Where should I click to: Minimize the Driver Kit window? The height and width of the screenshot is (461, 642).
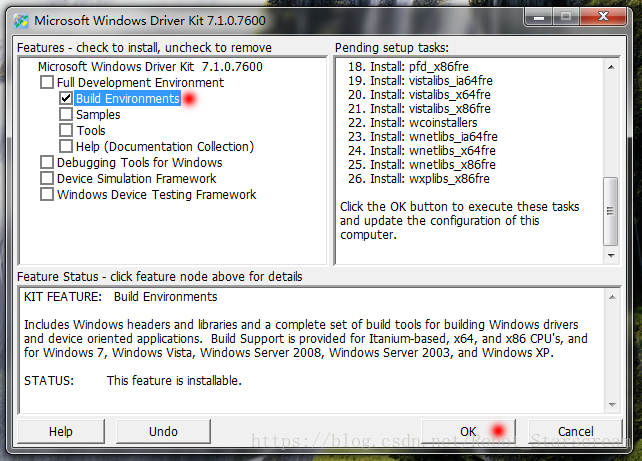pyautogui.click(x=539, y=17)
